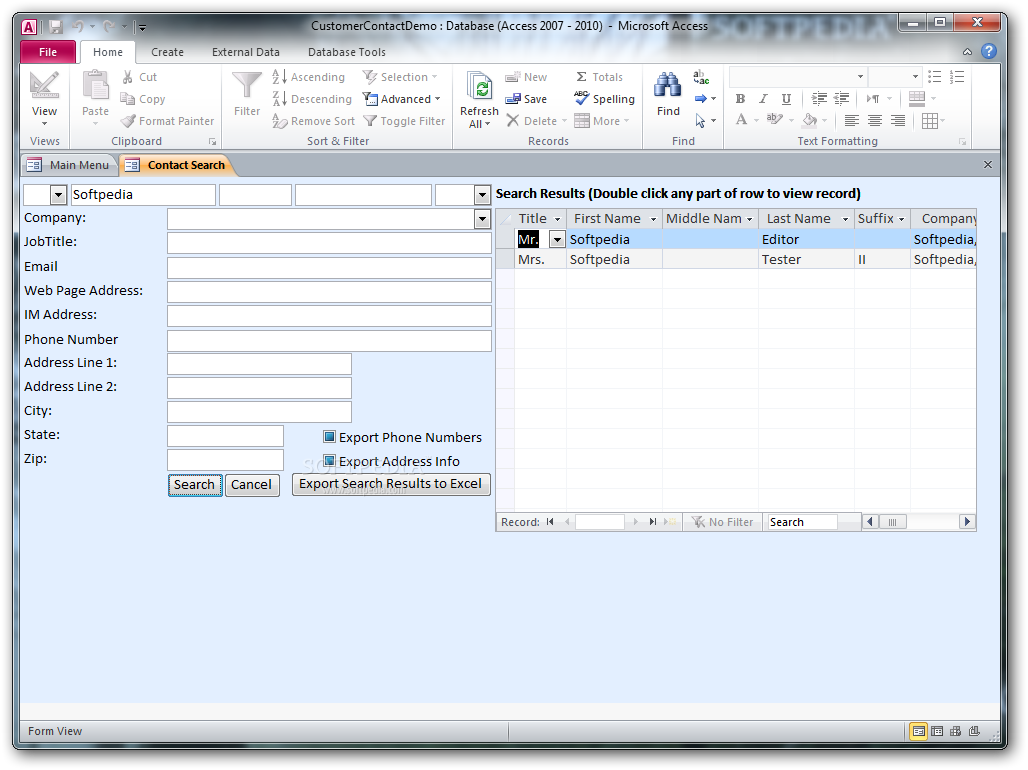
Task: Minimize the ribbon with the caret
Action: point(967,52)
